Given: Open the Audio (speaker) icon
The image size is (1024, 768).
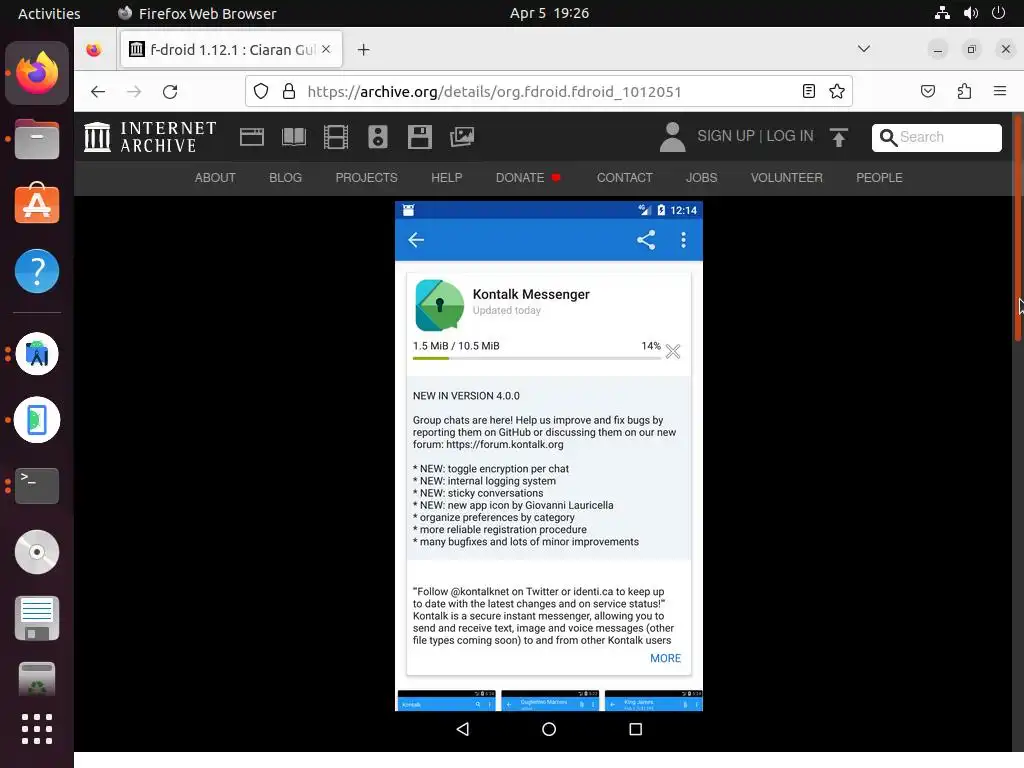Looking at the screenshot, I should pos(377,137).
